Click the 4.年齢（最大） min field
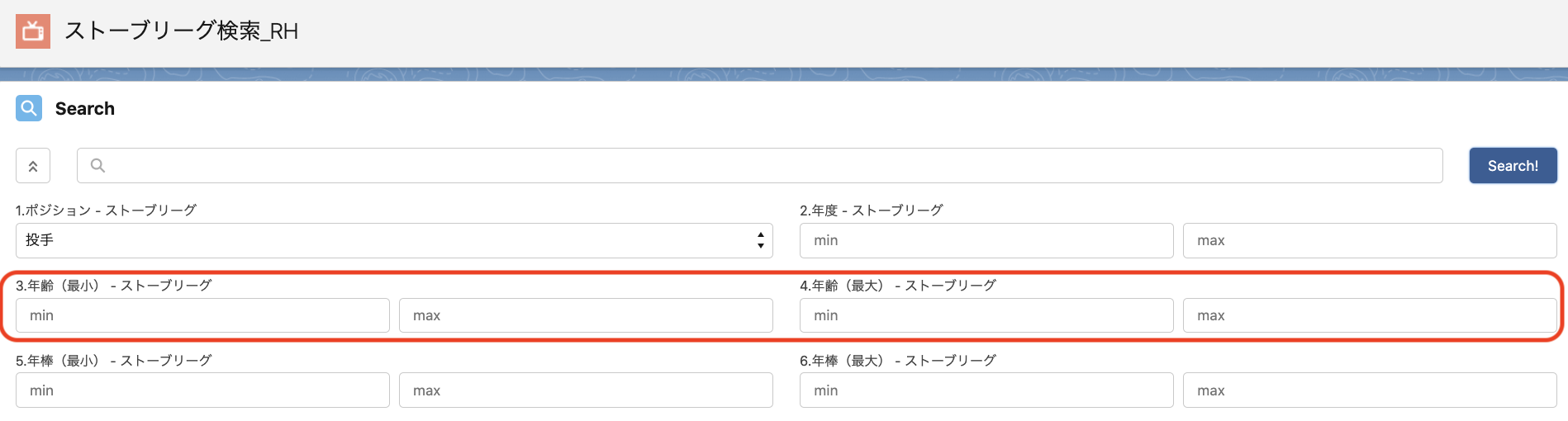1568x421 pixels. (986, 315)
